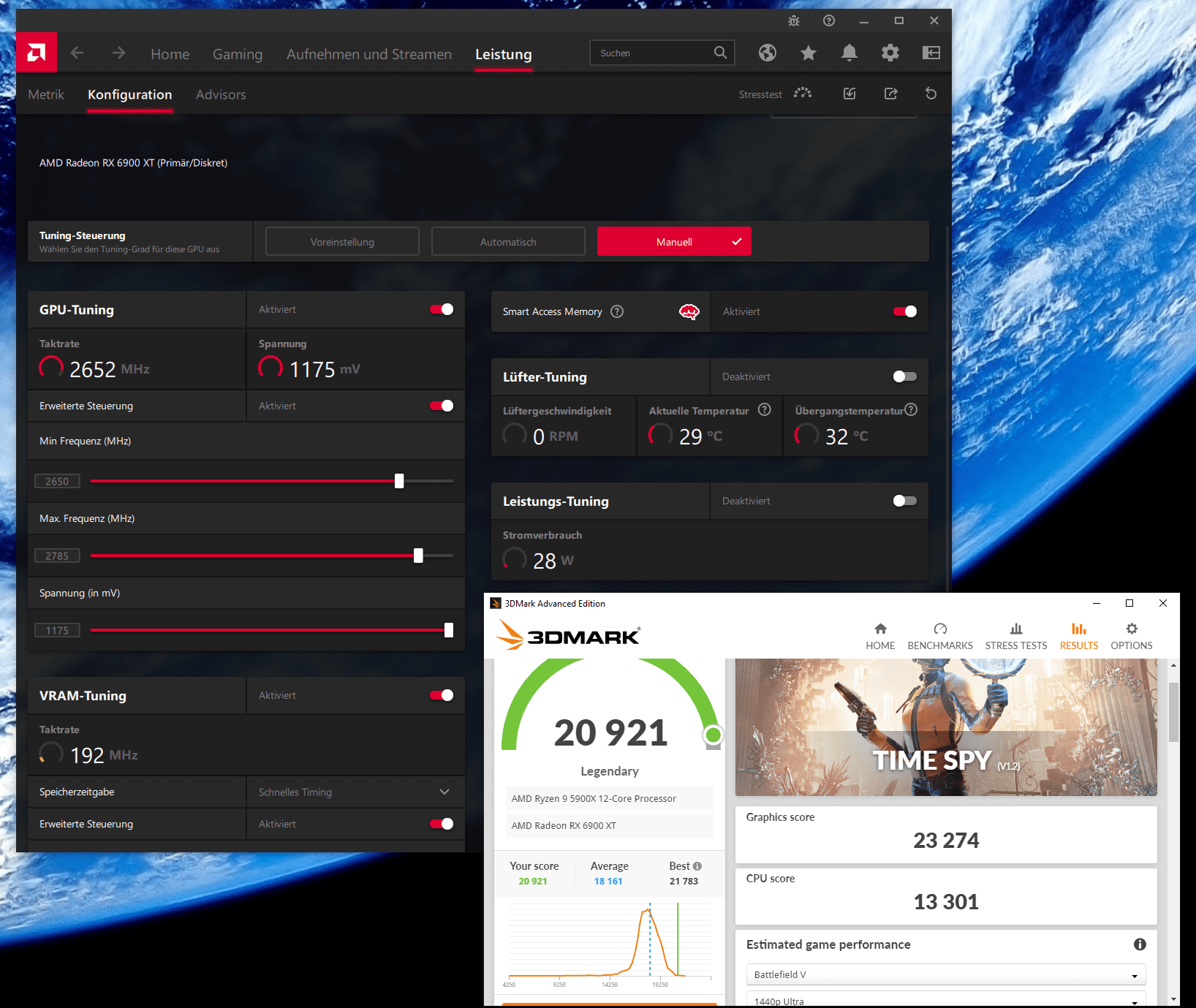Click Estimated game performance info icon
Image resolution: width=1196 pixels, height=1008 pixels.
(1140, 944)
